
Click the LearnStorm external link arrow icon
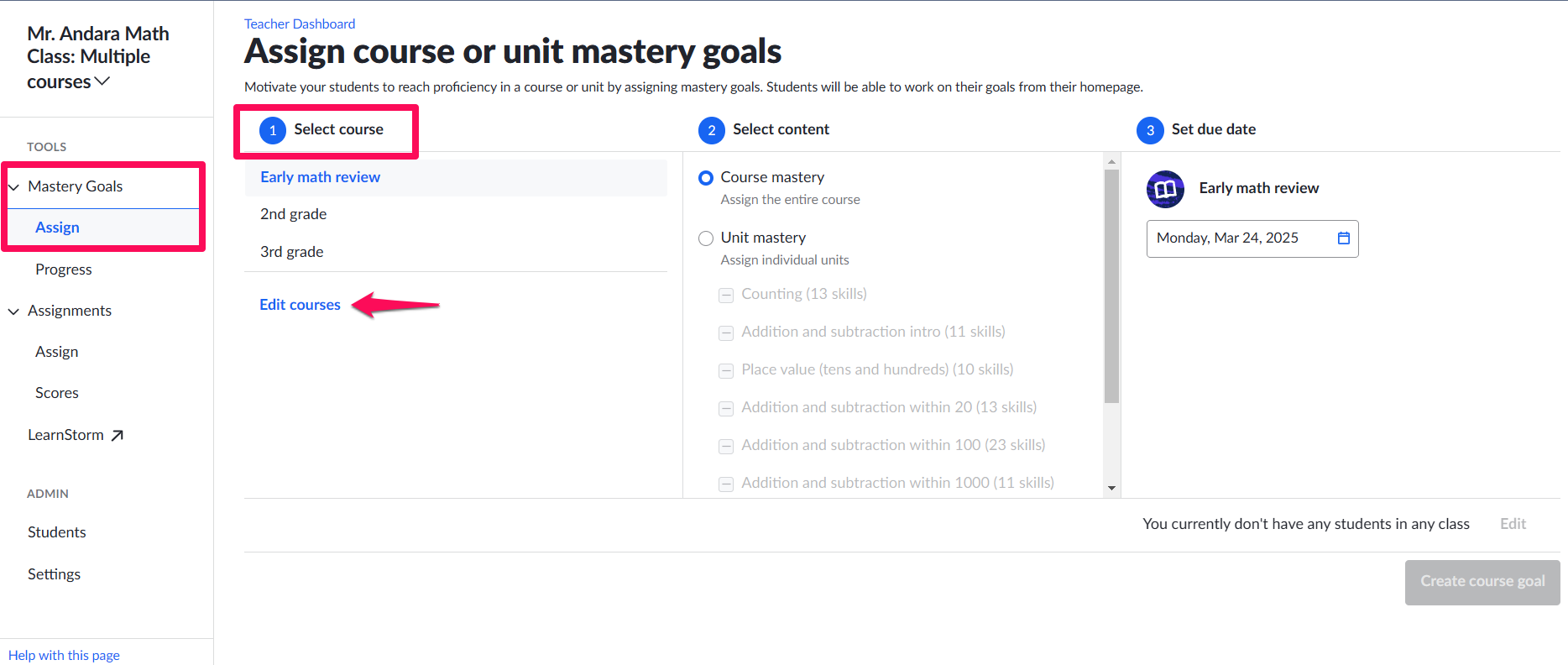[x=118, y=435]
